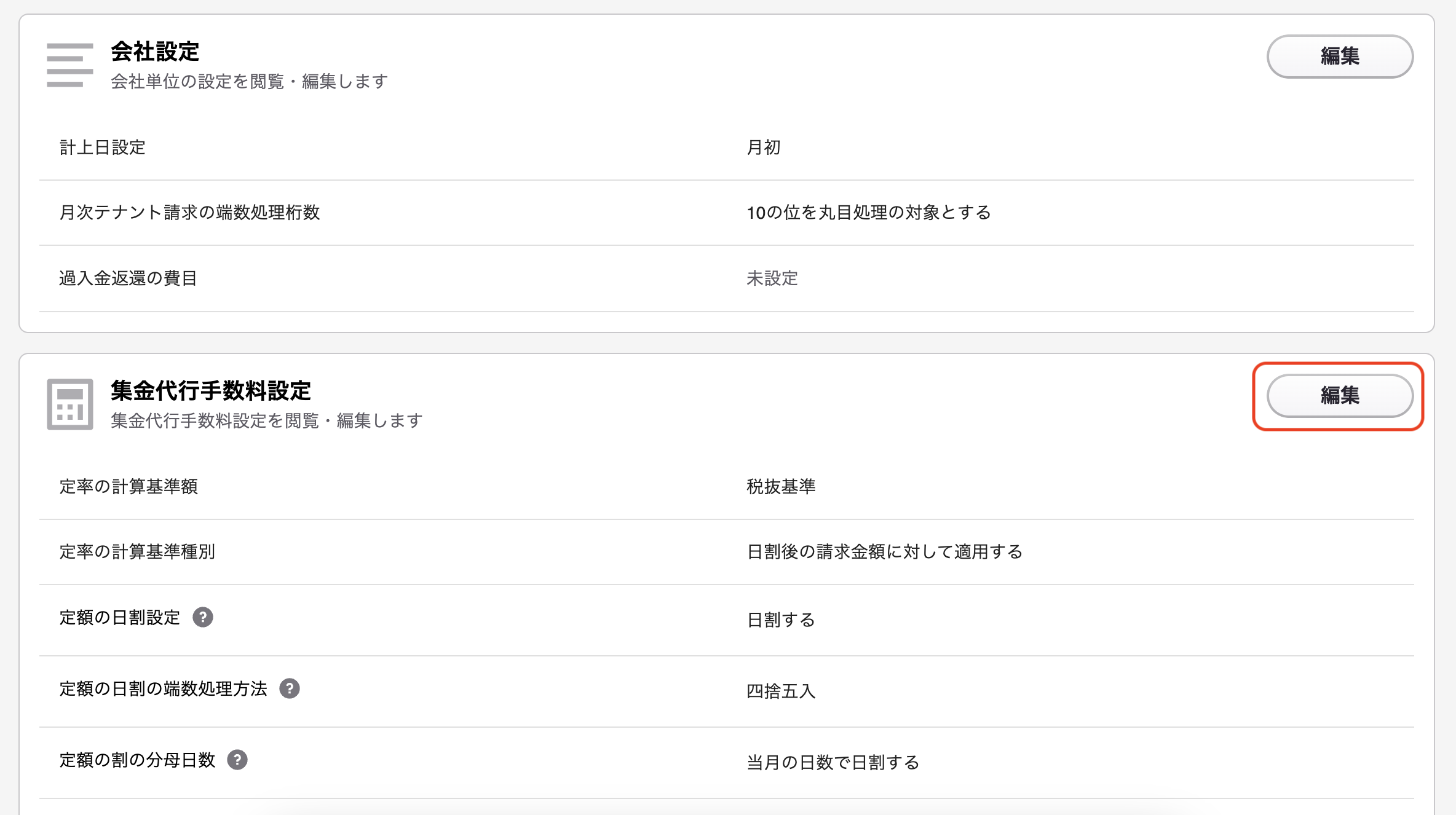Click the 日割する value

[x=781, y=620]
